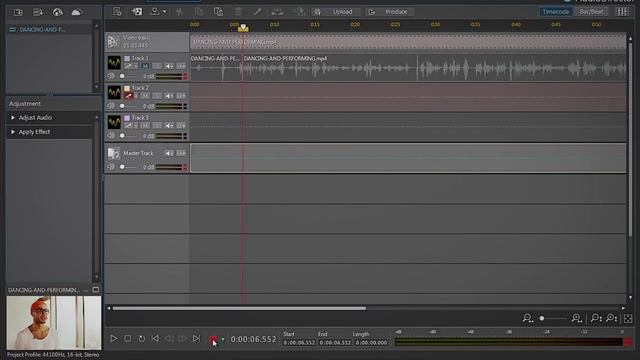640x360 pixels.
Task: Toggle the loop playback button
Action: point(142,339)
